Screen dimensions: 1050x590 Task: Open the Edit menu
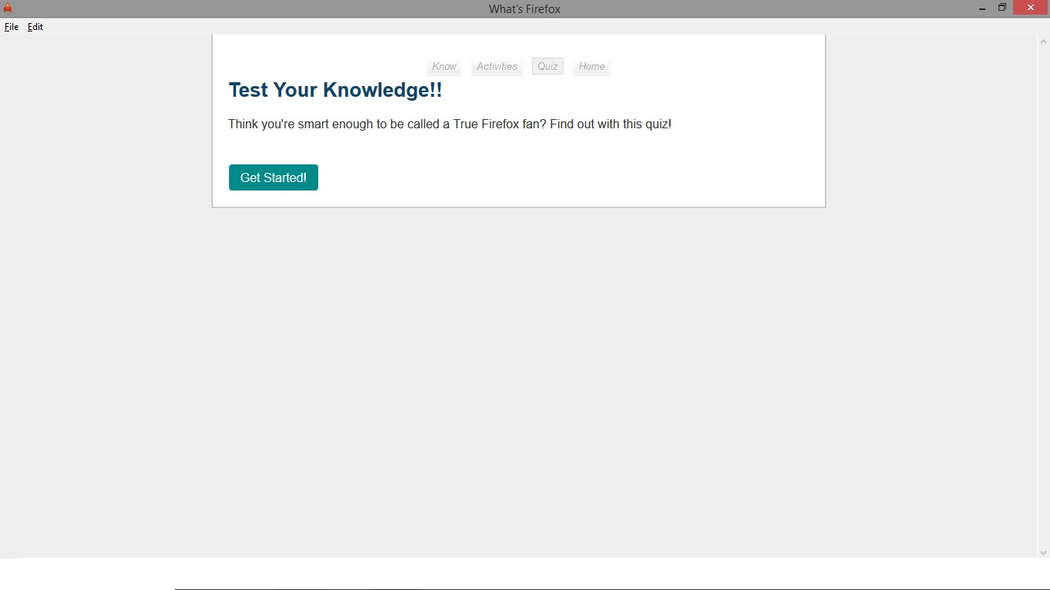coord(35,27)
